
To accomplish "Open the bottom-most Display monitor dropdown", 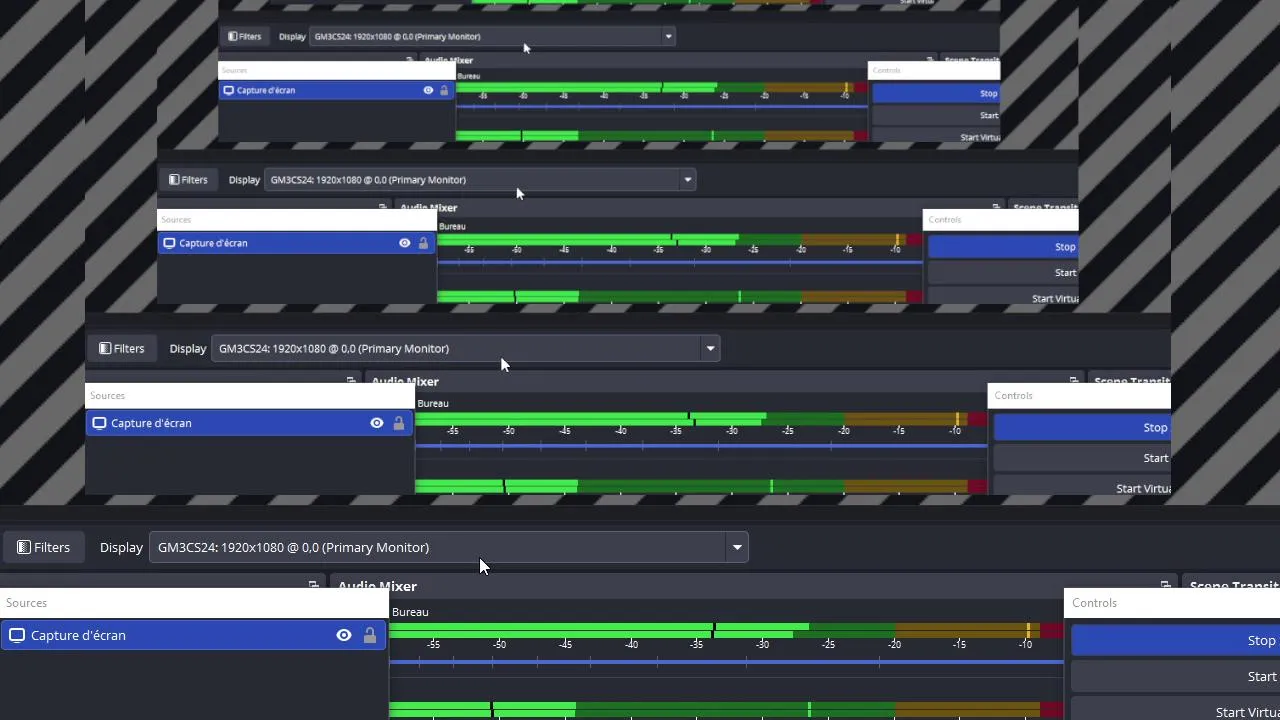I will point(448,547).
